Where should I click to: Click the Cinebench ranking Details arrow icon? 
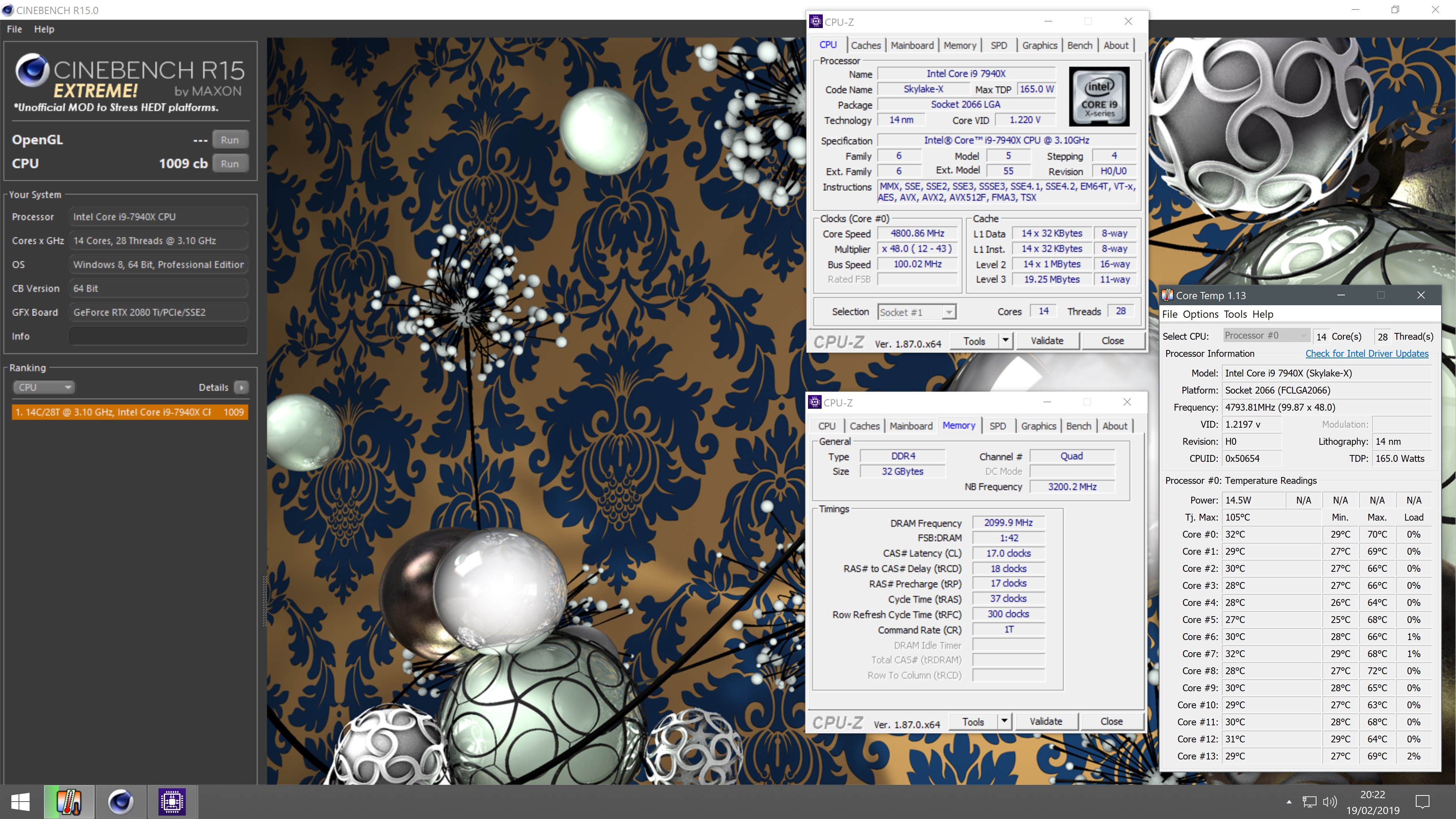click(242, 387)
